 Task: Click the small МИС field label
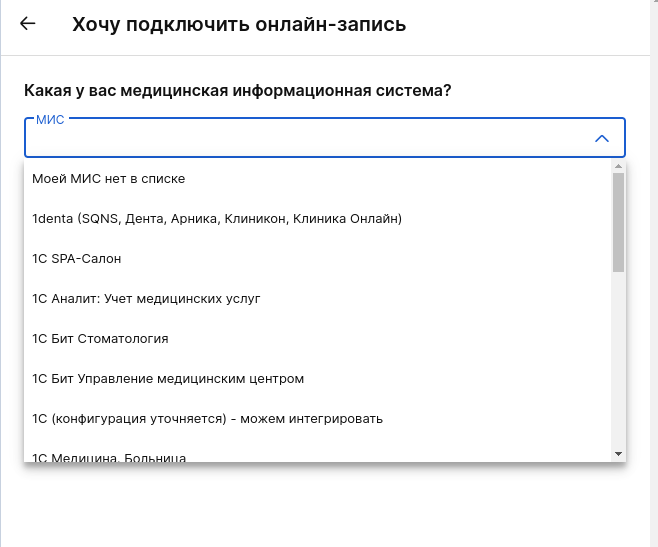[x=50, y=119]
